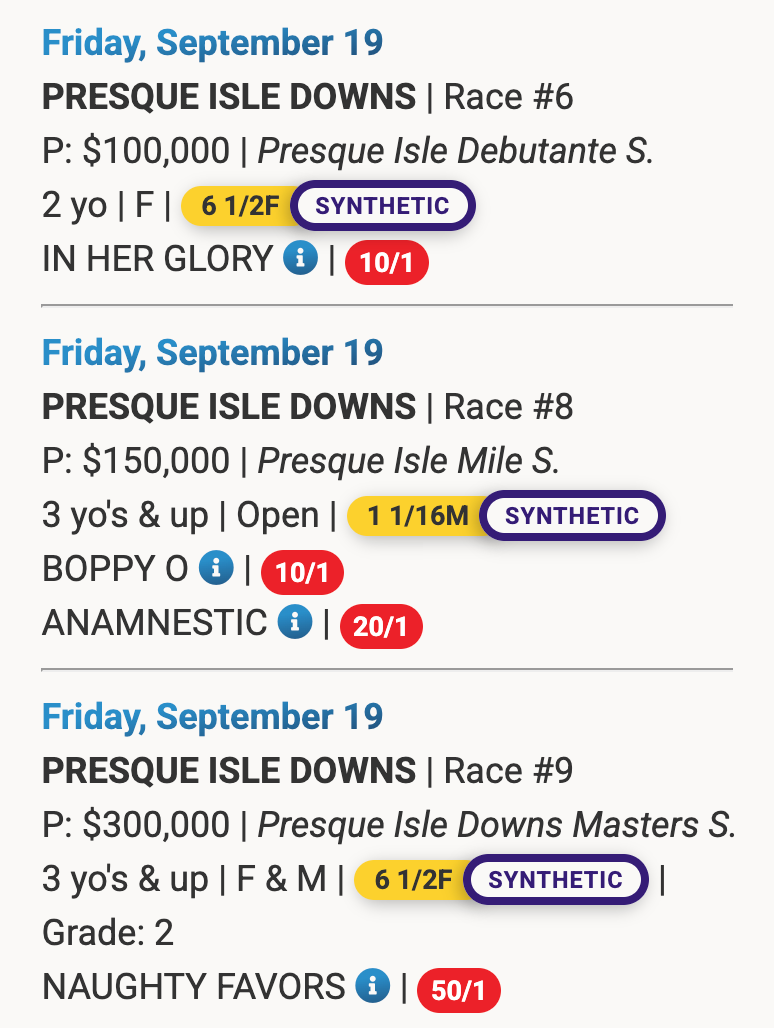
Task: Open the Presque Isle Debutante S. race link
Action: click(x=455, y=151)
